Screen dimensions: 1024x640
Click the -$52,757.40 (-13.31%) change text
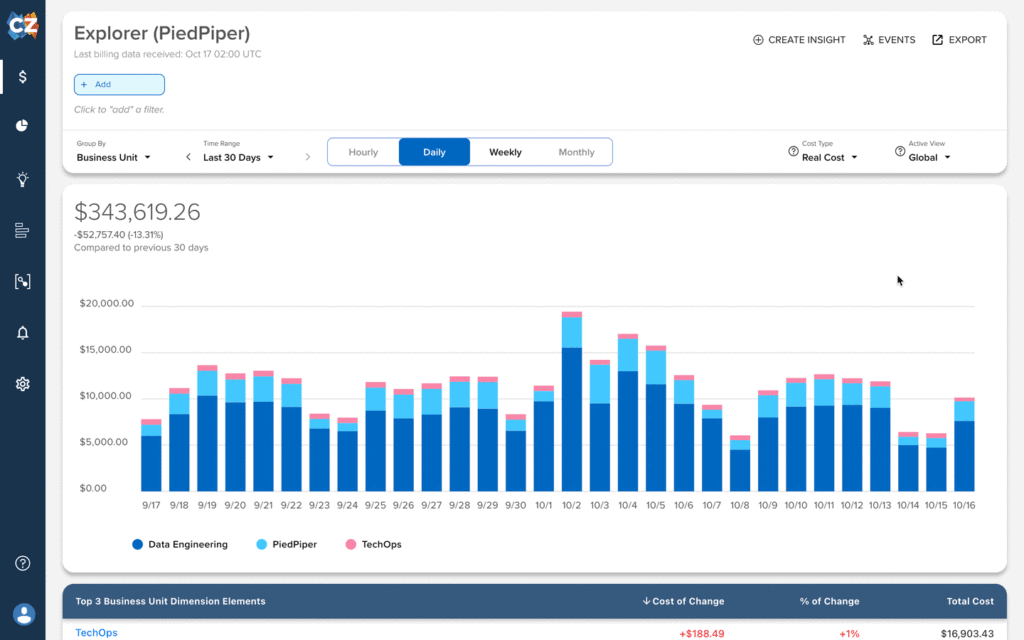click(119, 234)
